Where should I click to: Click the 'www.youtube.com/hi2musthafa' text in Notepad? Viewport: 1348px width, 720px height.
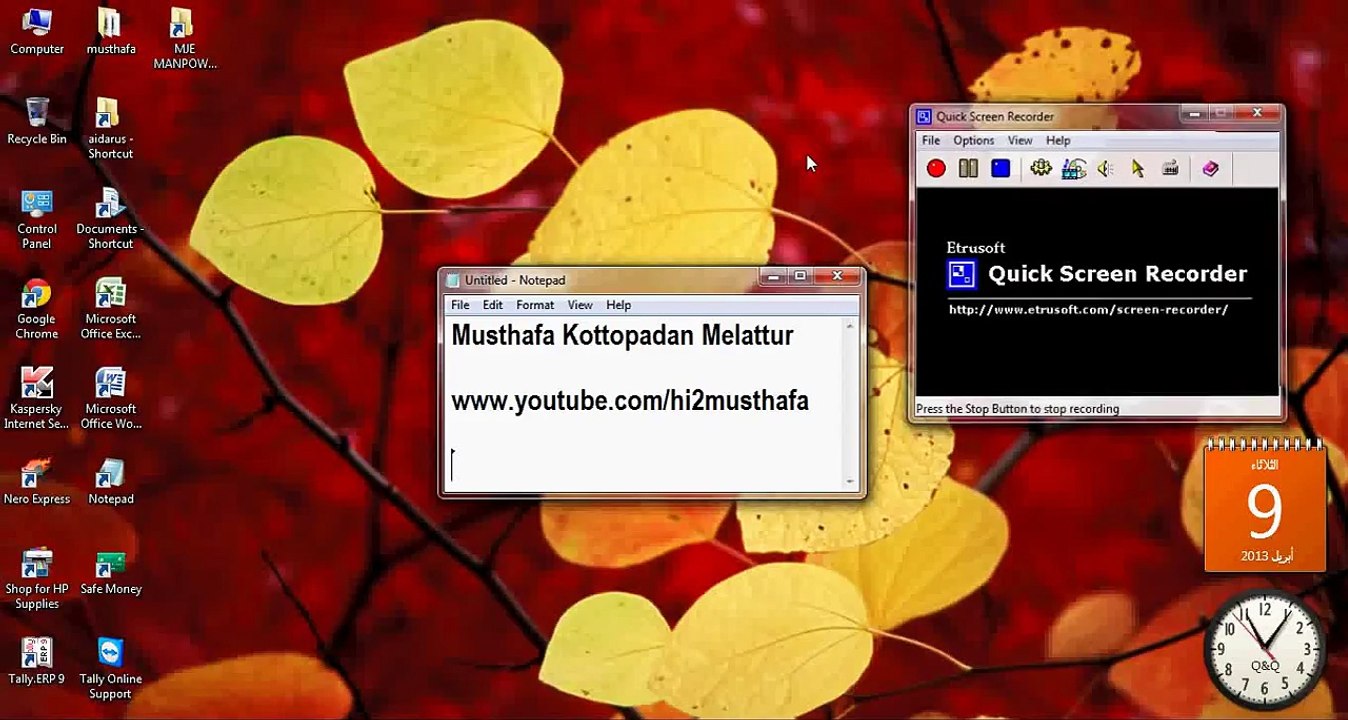coord(630,401)
